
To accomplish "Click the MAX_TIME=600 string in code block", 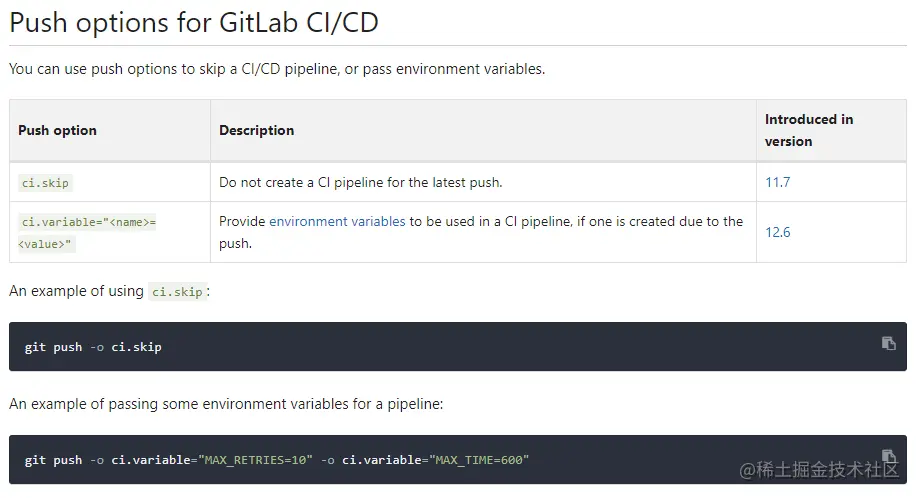I will pyautogui.click(x=478, y=460).
